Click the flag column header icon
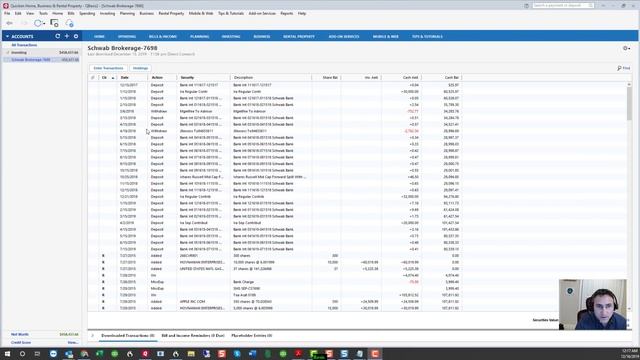 click(93, 78)
